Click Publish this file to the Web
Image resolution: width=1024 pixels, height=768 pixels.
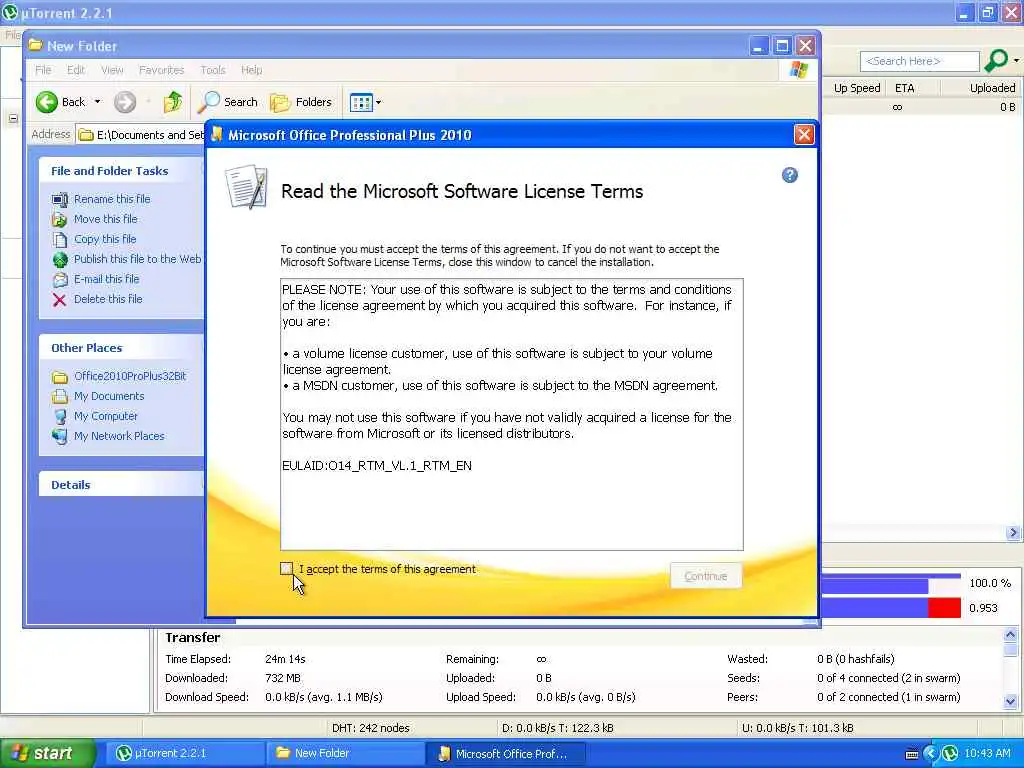[x=137, y=259]
